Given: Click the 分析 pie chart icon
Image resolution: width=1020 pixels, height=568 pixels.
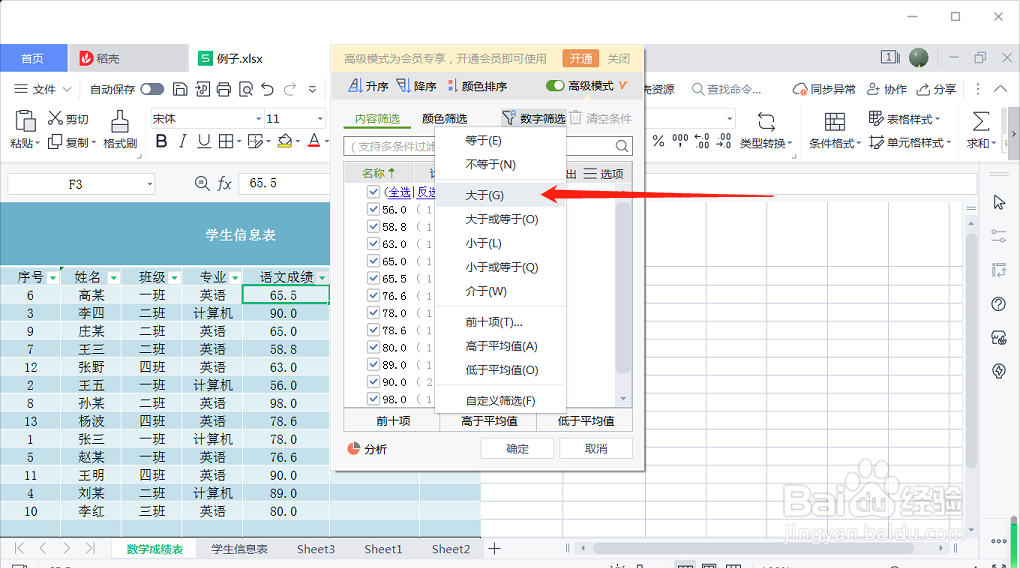Looking at the screenshot, I should [x=353, y=448].
